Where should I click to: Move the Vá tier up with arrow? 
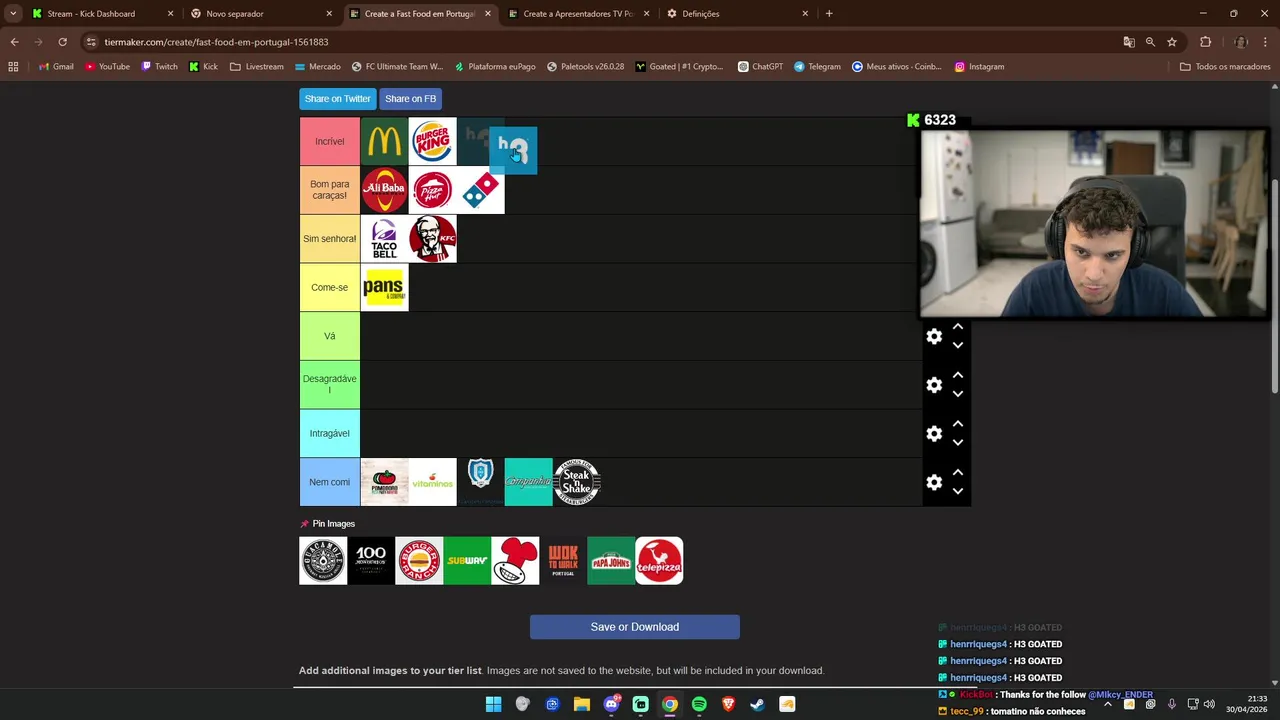(x=958, y=327)
